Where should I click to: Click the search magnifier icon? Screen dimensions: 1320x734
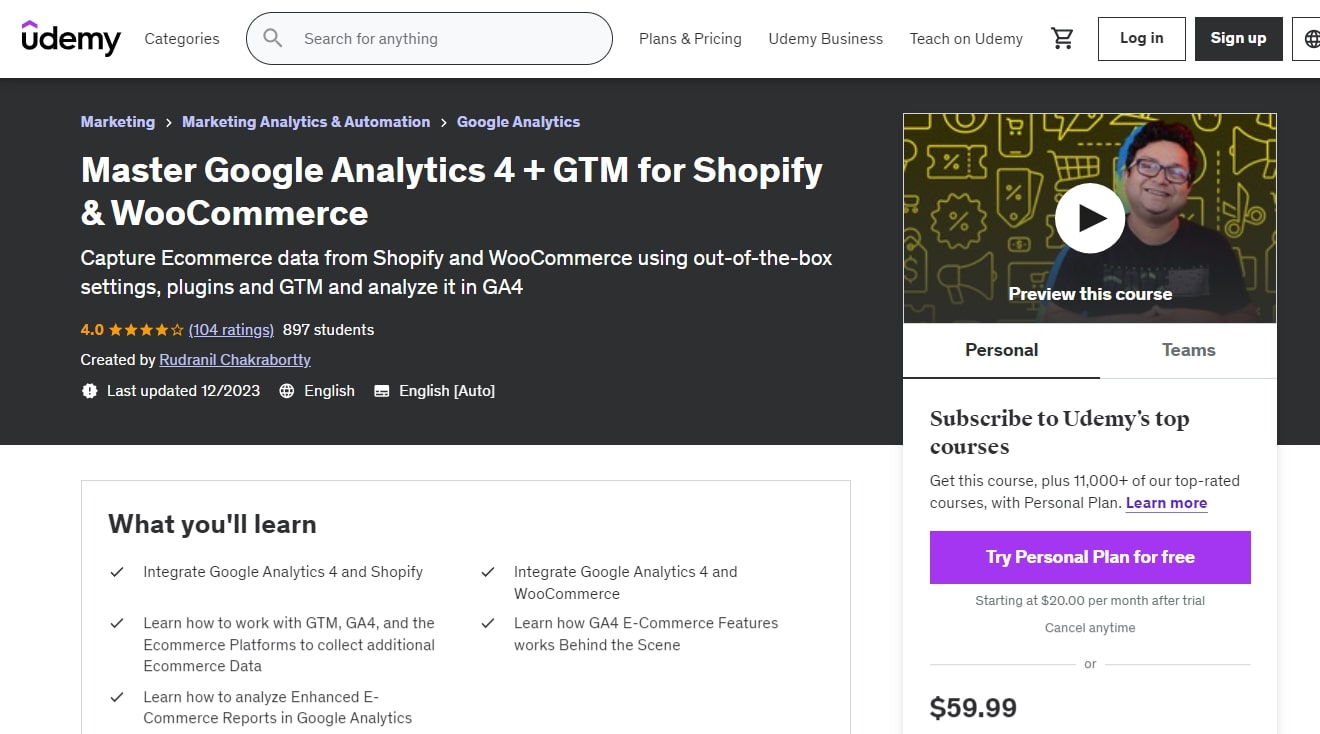pyautogui.click(x=272, y=38)
